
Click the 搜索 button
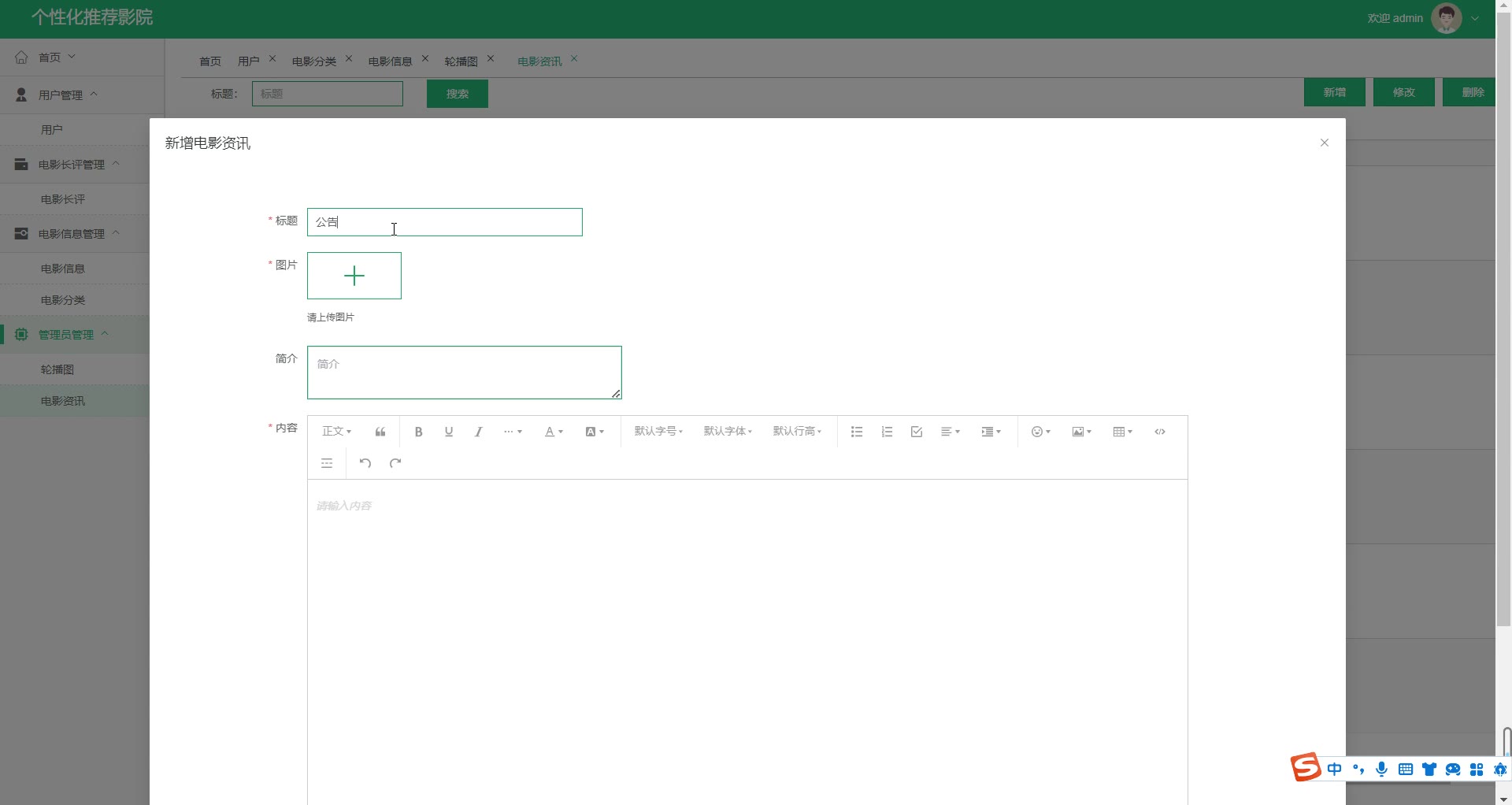(x=458, y=94)
